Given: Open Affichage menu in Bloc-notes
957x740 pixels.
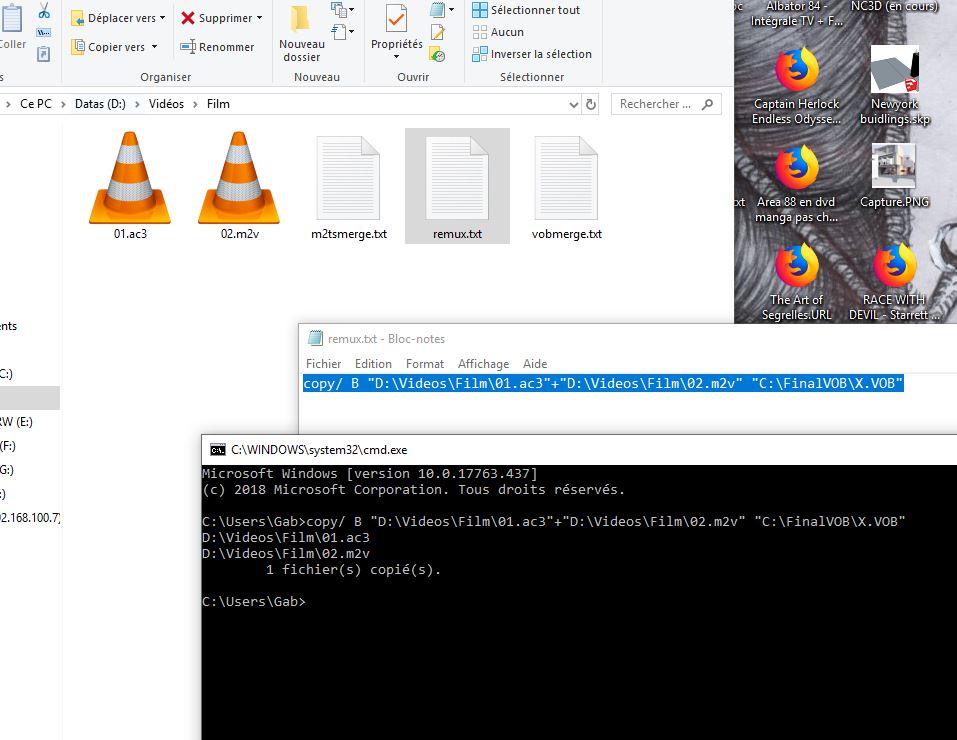Looking at the screenshot, I should (x=483, y=364).
